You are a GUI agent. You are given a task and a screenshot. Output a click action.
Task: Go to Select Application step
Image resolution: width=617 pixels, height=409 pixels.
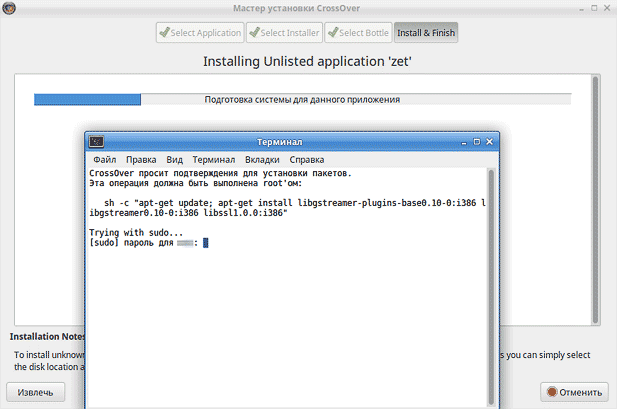200,33
